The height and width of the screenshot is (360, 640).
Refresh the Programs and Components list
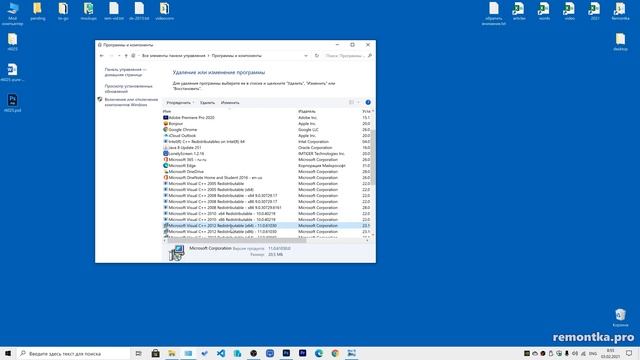point(317,56)
